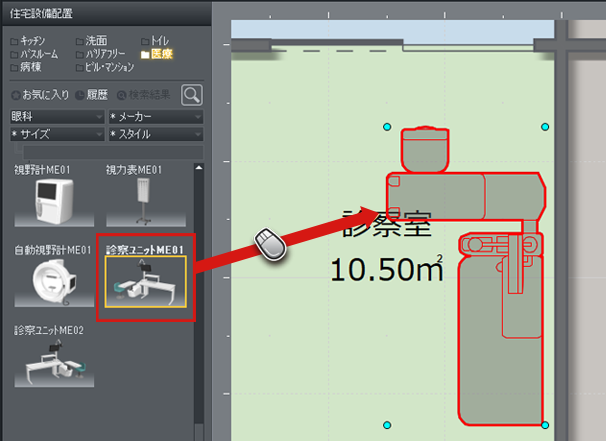
Task: Select the バスルーム category folder
Action: coord(38,54)
